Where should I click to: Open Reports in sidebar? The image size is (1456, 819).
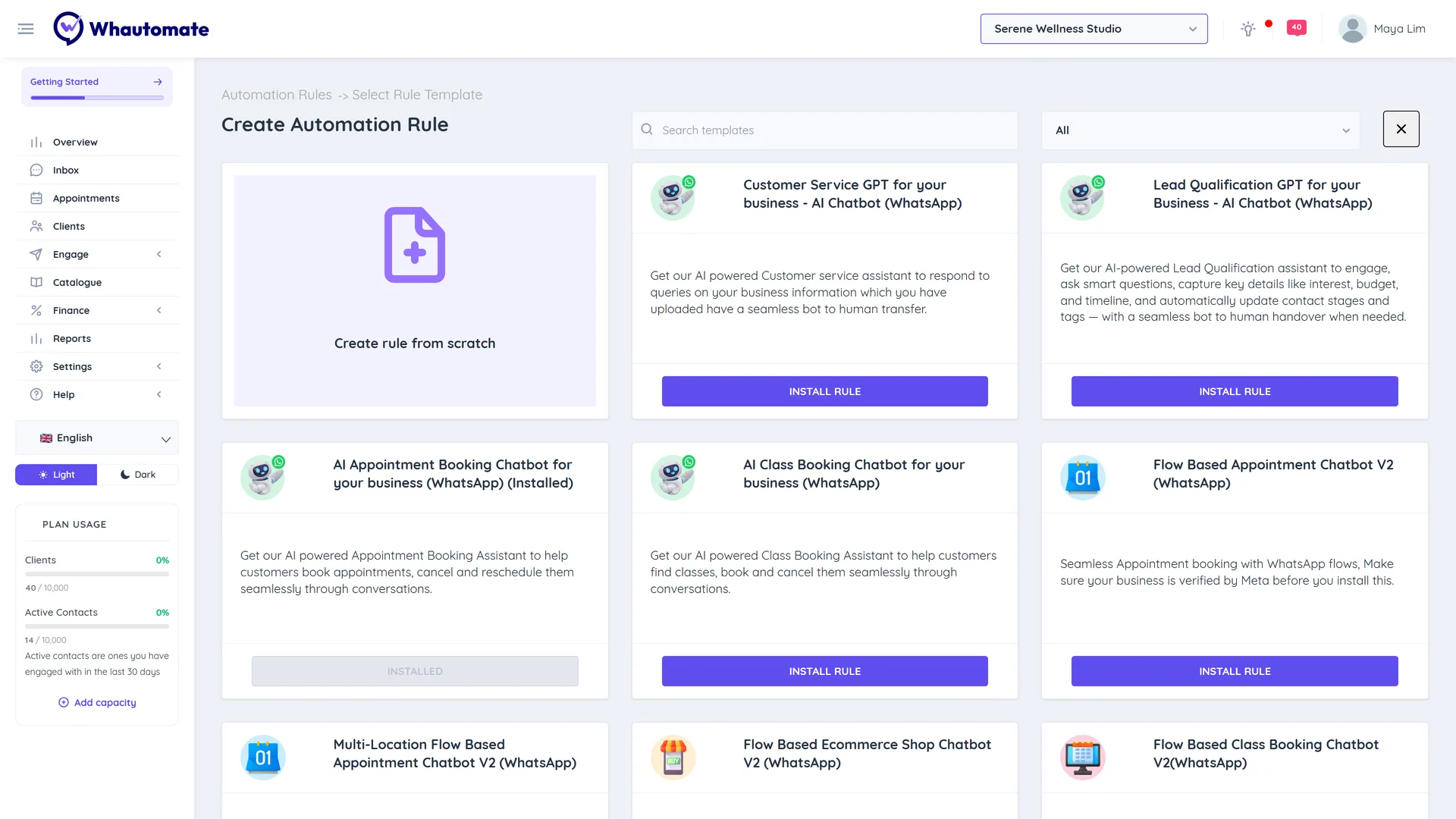[97, 338]
